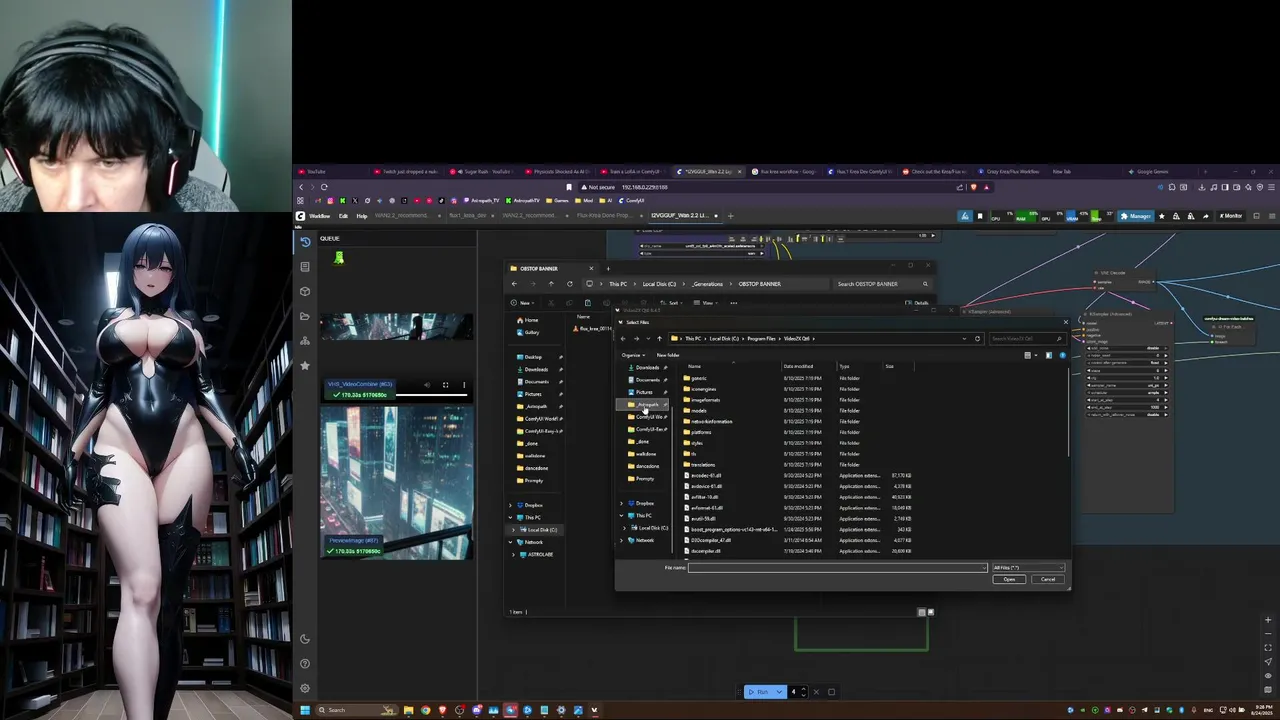
Task: Click the favorites star icon in ComfyUI sidebar
Action: pos(305,366)
